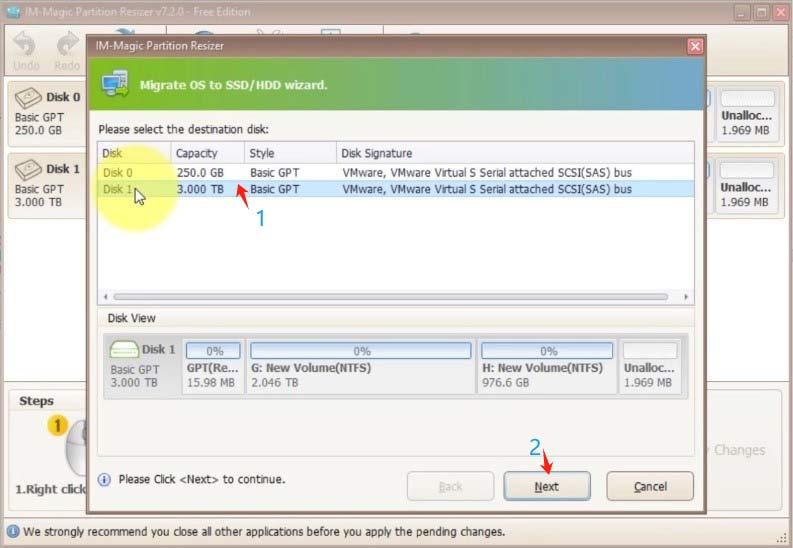This screenshot has height=548, width=793.
Task: Close the main Partition Resizer window
Action: (x=781, y=12)
